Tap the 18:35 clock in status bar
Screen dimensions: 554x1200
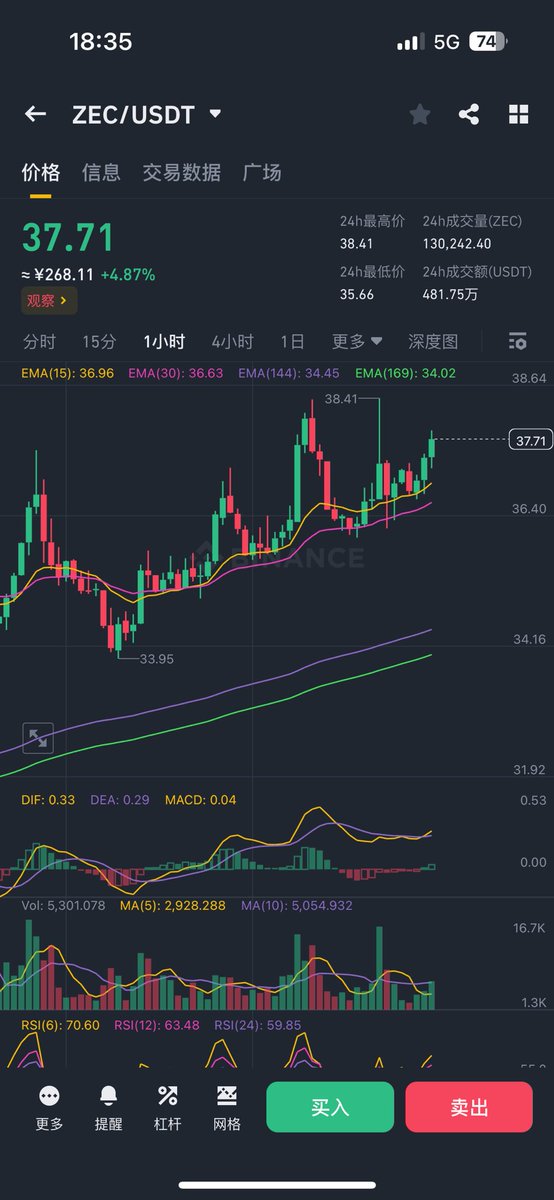pos(100,42)
